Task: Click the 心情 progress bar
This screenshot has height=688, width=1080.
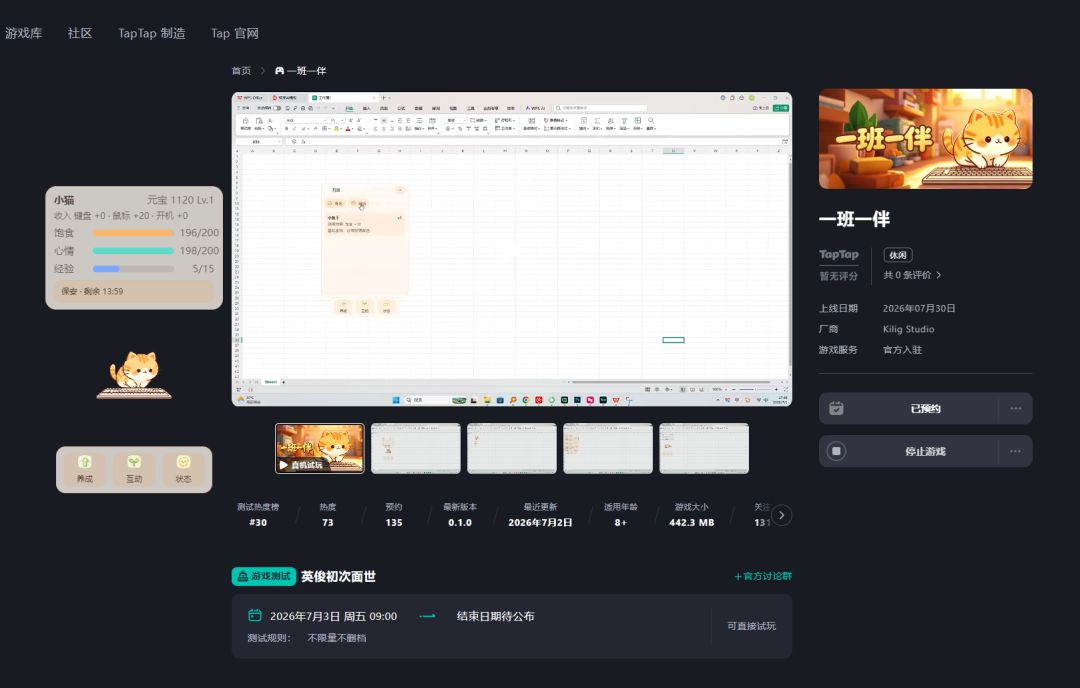Action: [x=133, y=251]
